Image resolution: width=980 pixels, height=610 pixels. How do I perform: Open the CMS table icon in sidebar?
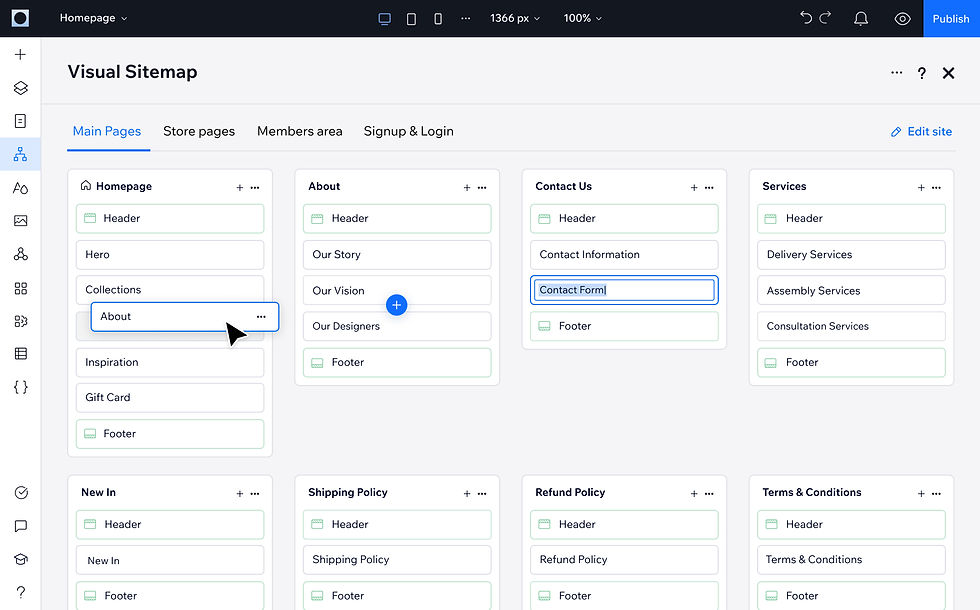coord(20,354)
